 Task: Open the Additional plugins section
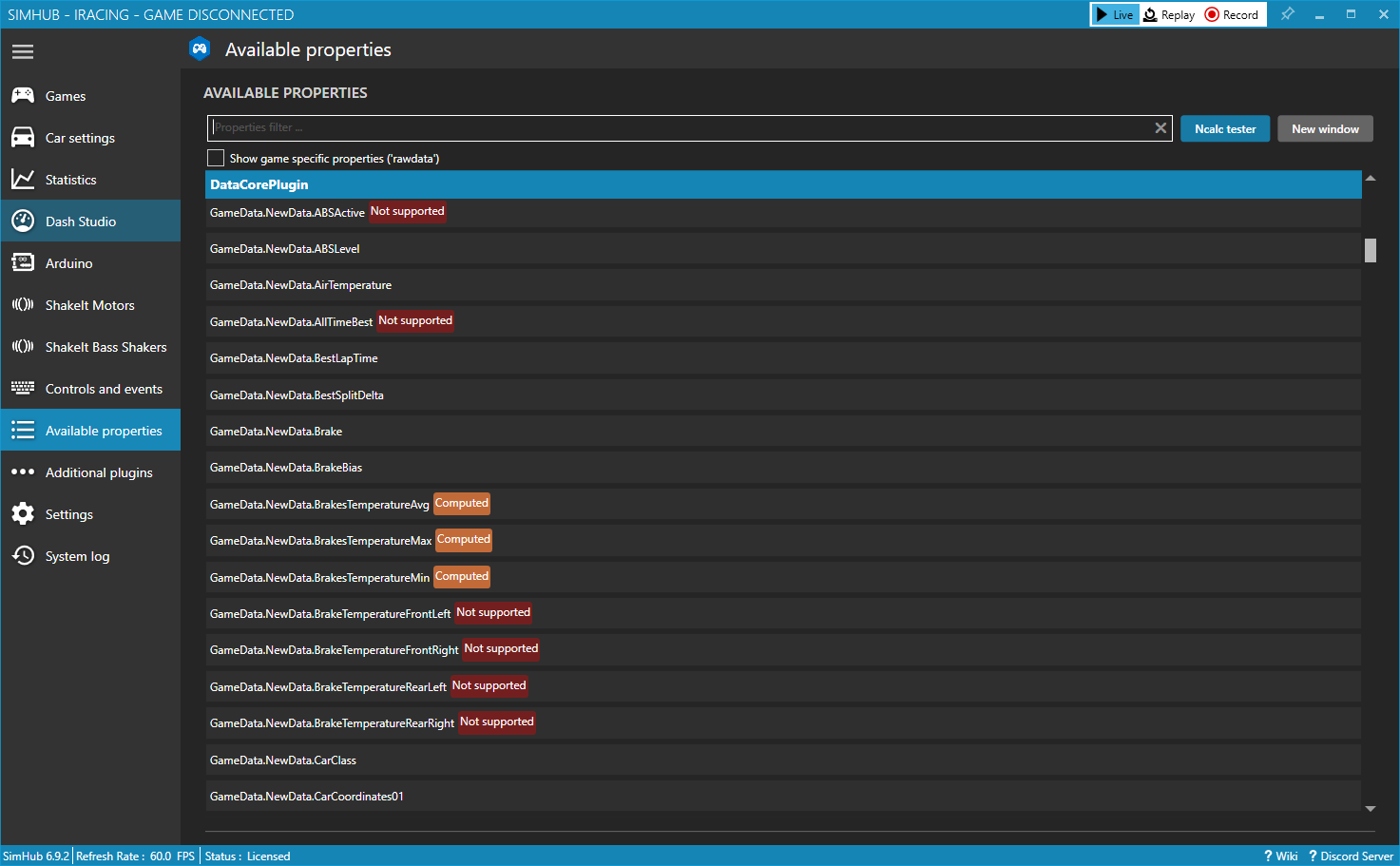pos(99,471)
